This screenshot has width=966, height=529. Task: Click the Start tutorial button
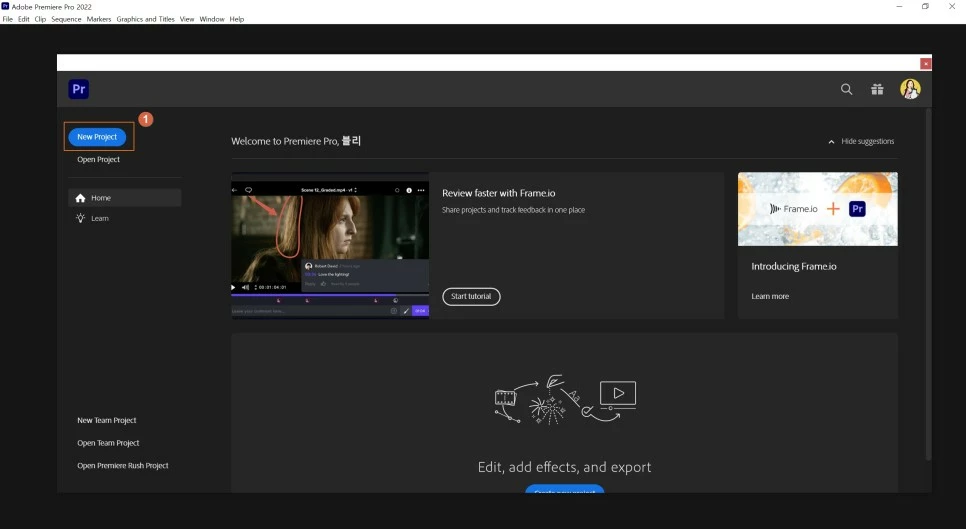click(x=471, y=296)
